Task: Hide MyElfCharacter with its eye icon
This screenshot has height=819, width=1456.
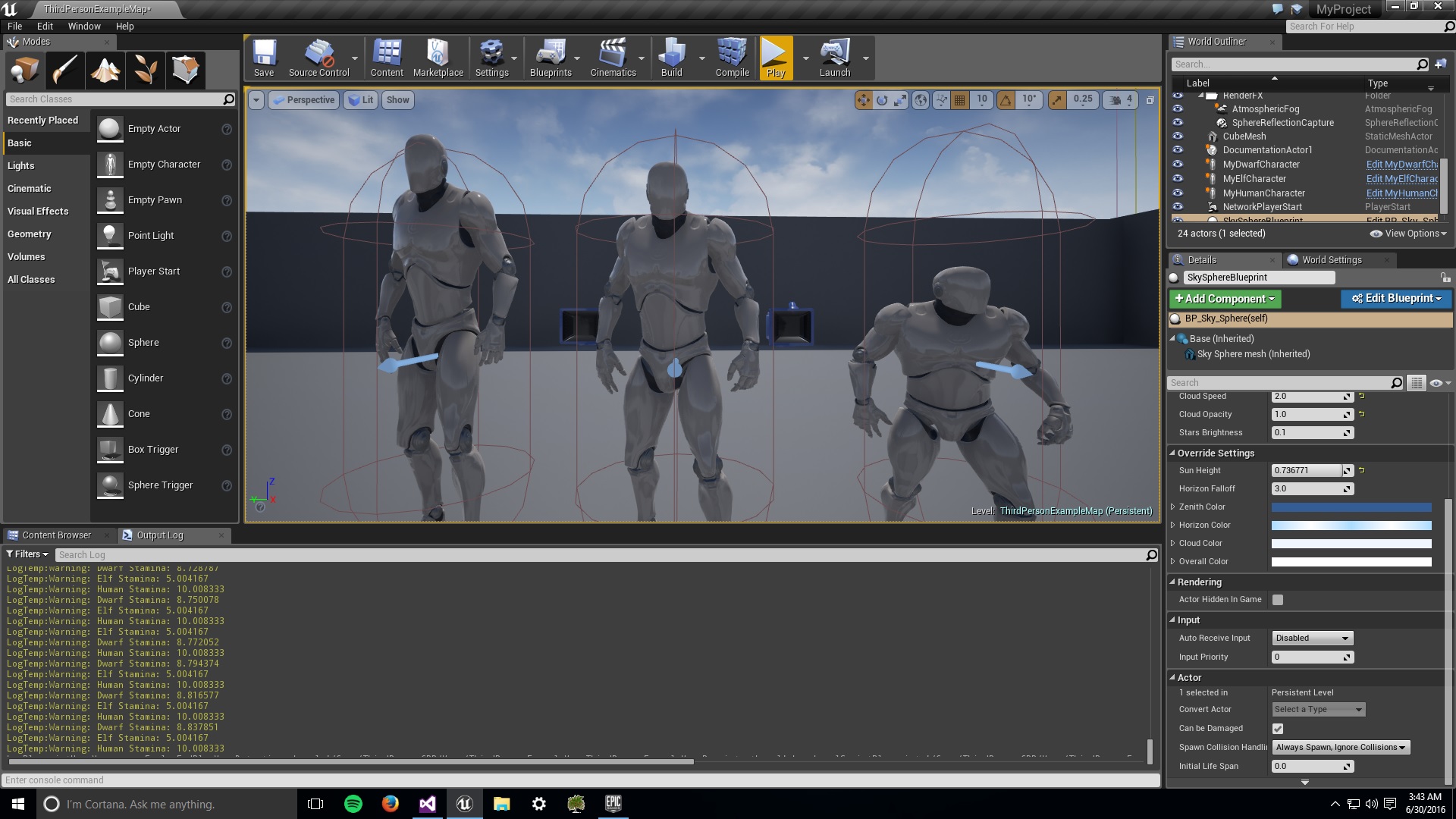Action: tap(1177, 178)
